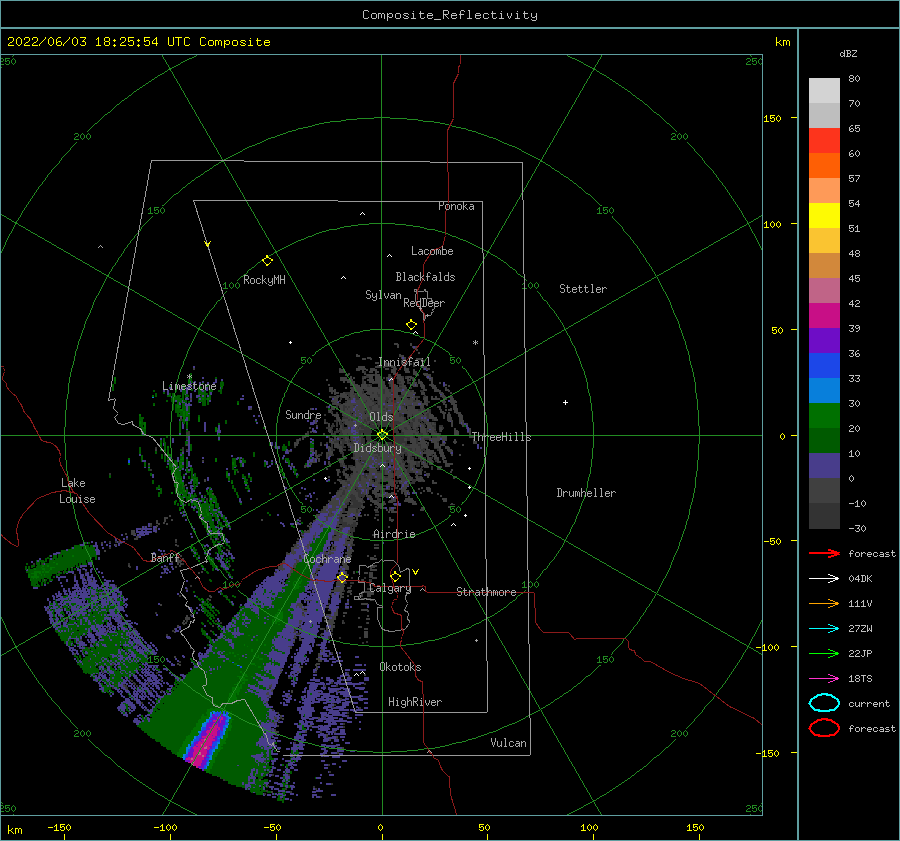This screenshot has height=841, width=900.
Task: Click the Composite_Reflectivity title
Action: pos(450,15)
